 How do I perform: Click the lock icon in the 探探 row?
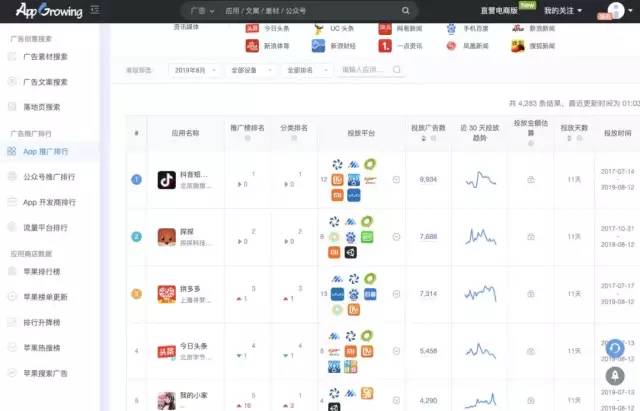tap(531, 237)
